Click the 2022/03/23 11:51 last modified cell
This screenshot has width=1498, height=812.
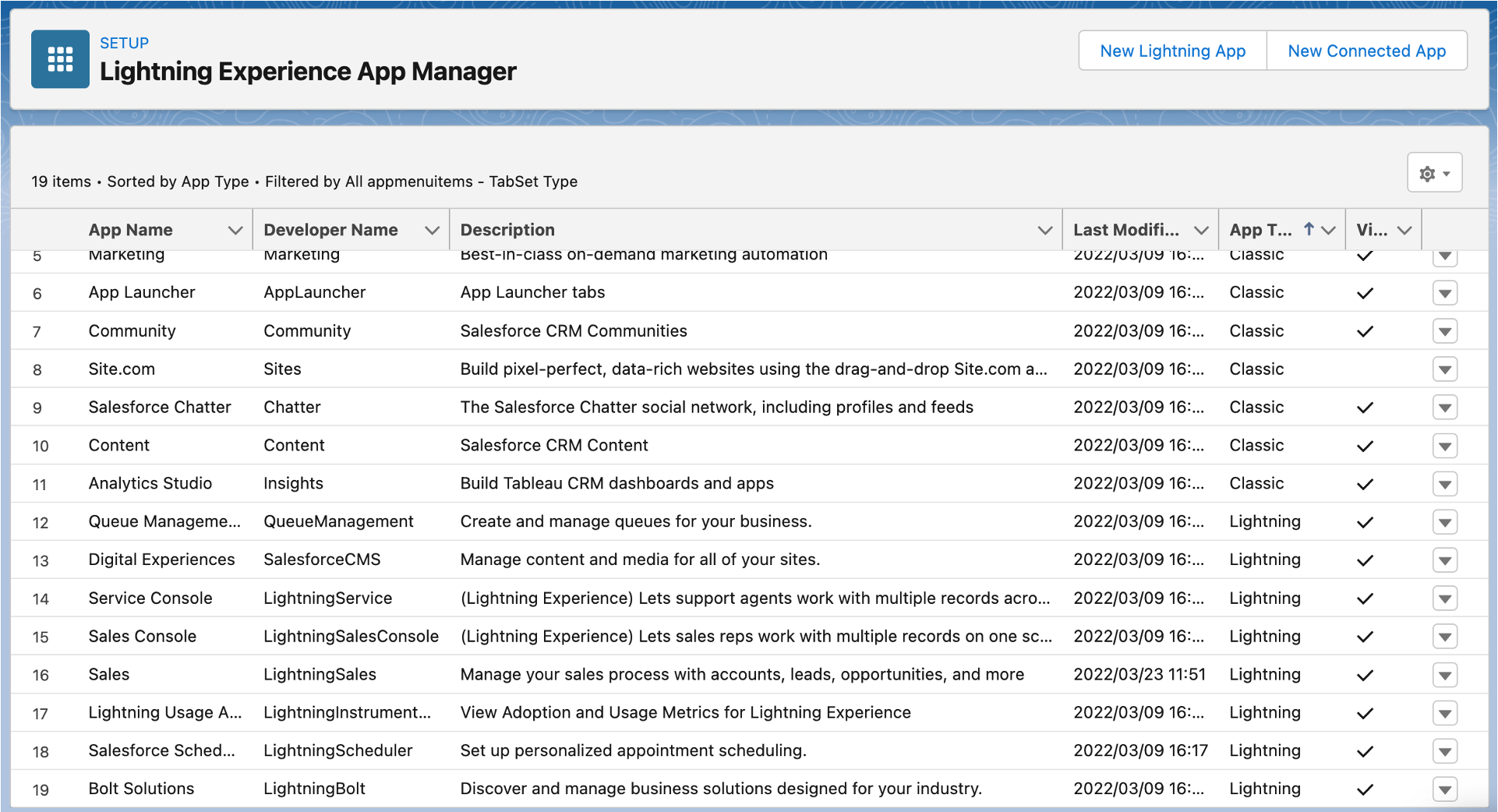(1139, 674)
